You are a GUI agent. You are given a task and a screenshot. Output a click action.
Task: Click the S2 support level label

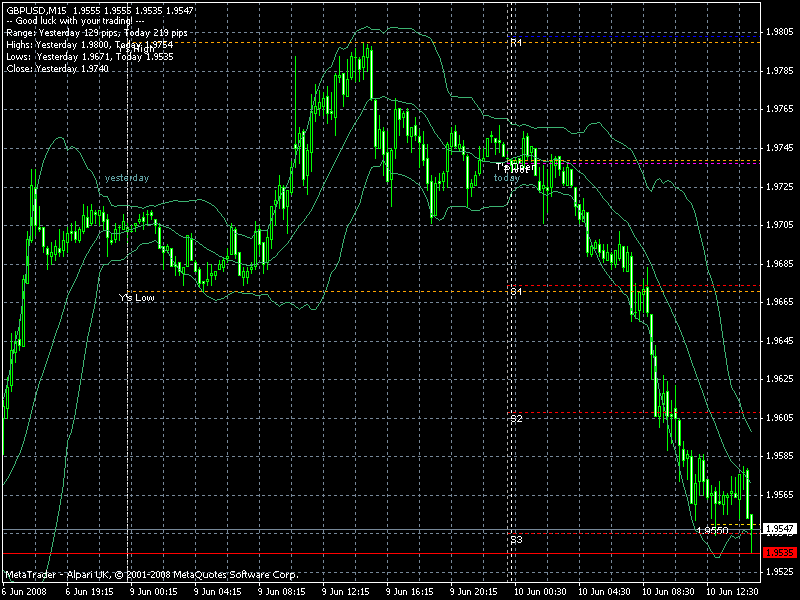(516, 419)
